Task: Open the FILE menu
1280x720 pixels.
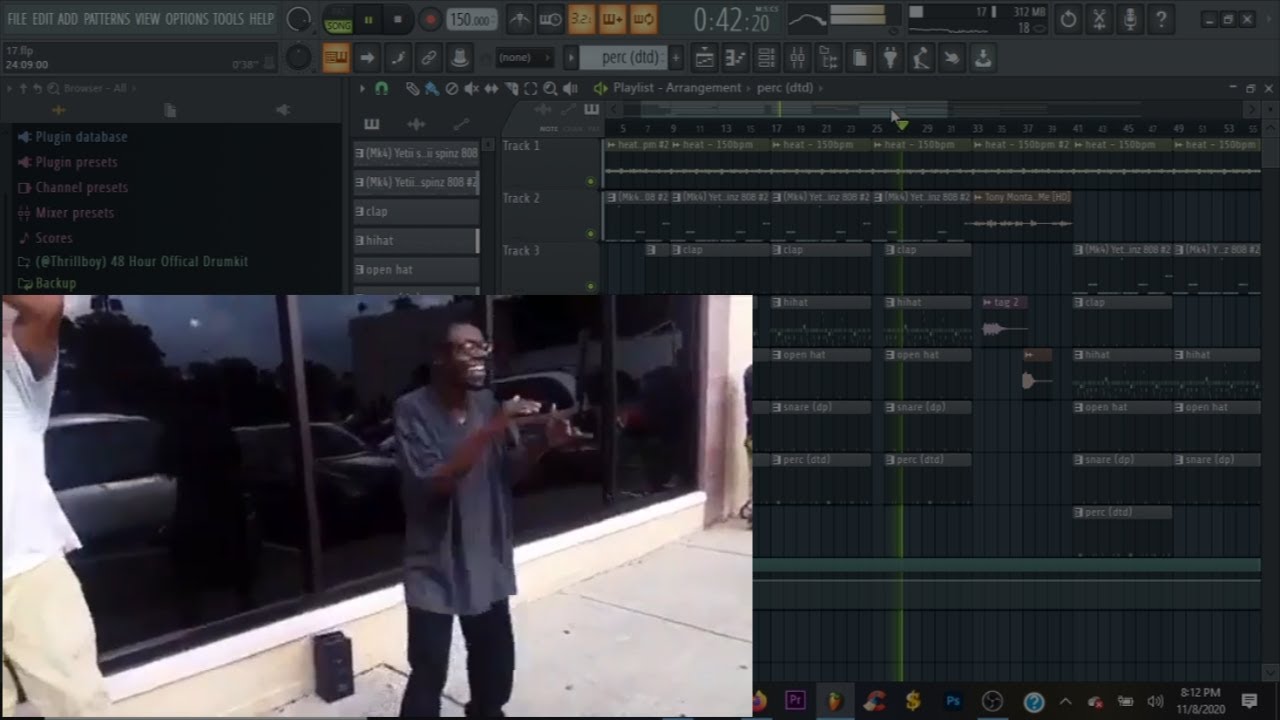Action: point(17,19)
